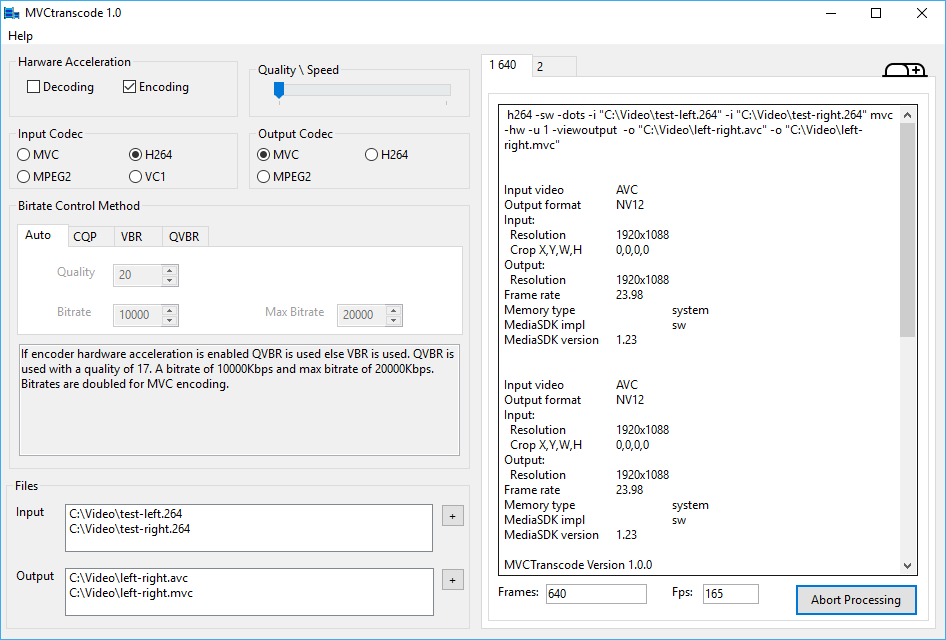
Task: Click the Quality \ Speed slider handle
Action: 279,90
